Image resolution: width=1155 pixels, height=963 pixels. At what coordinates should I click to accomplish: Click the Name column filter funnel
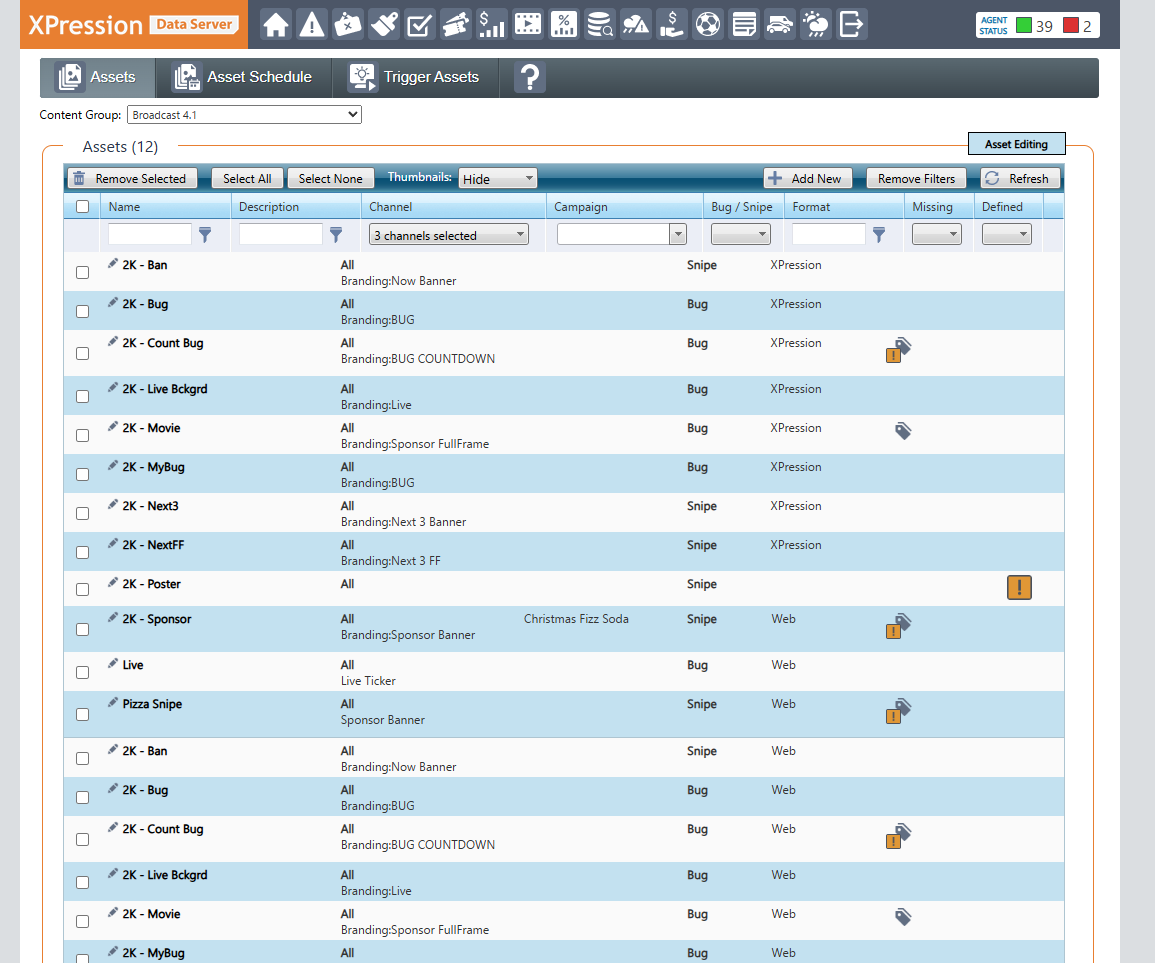click(x=205, y=235)
